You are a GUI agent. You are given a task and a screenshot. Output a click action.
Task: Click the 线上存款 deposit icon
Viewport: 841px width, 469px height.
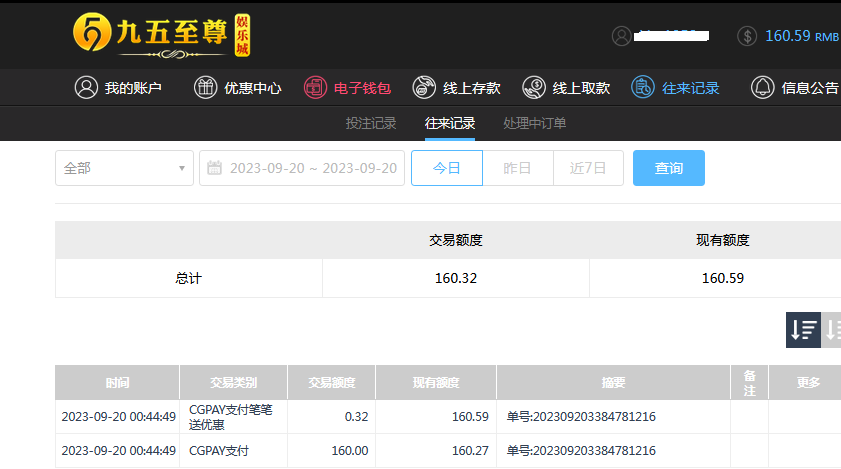click(424, 87)
